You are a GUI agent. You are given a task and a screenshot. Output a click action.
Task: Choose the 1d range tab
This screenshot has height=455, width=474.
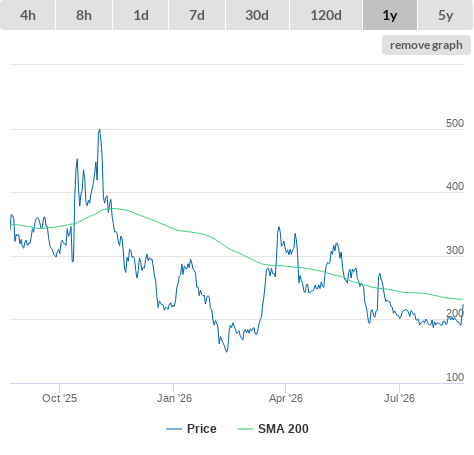click(x=141, y=15)
